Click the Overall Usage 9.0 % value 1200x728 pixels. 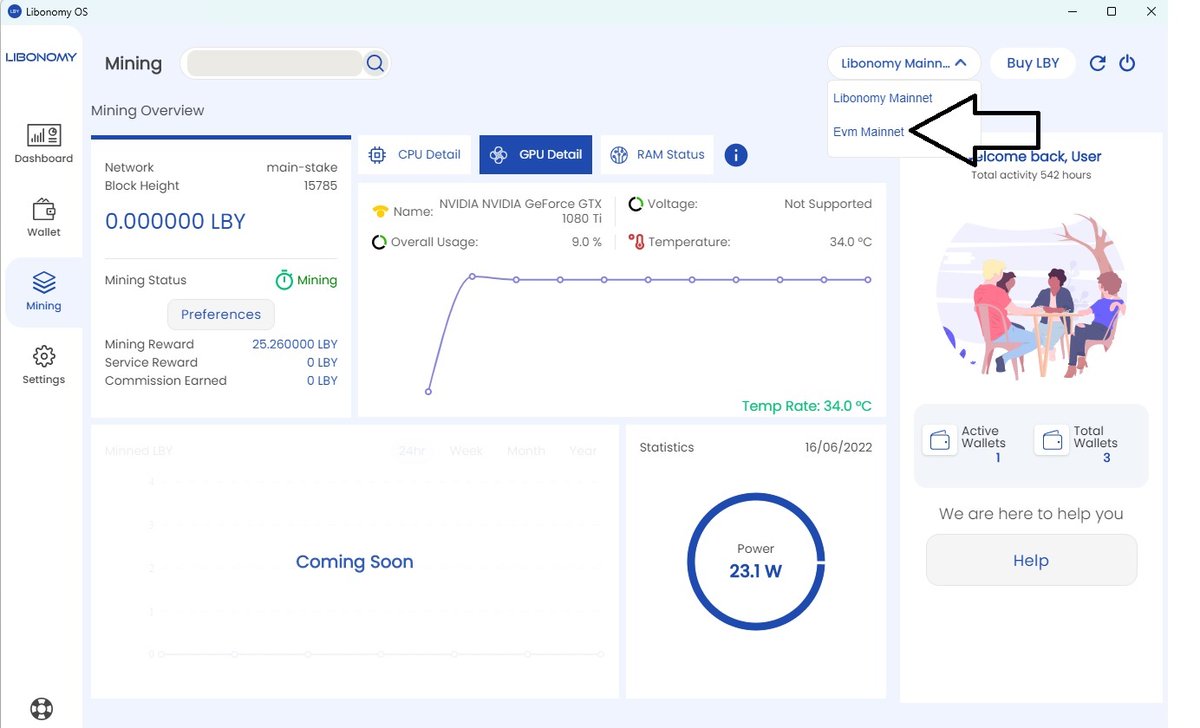pos(587,242)
